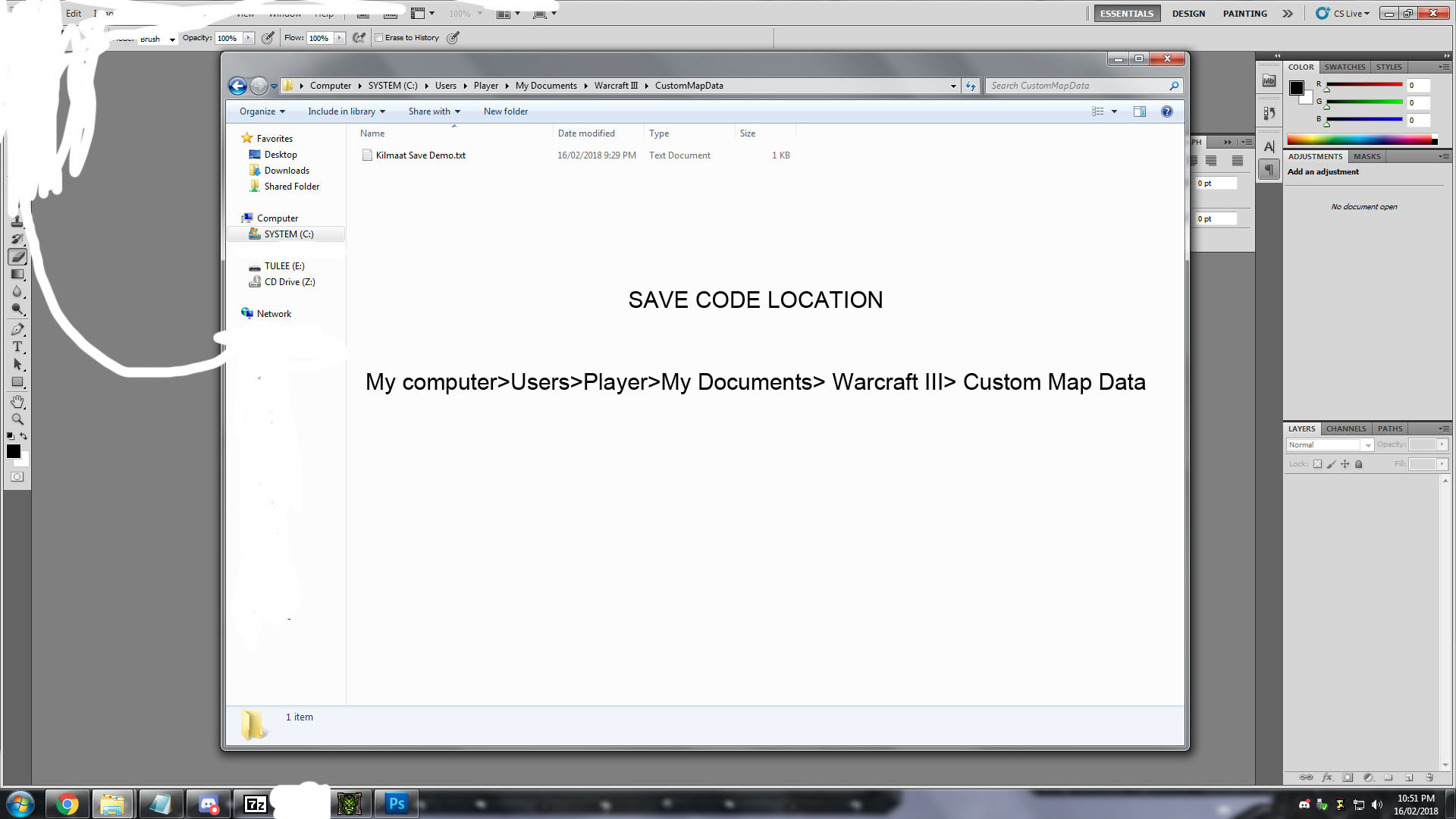The image size is (1456, 819).
Task: Click New folder in Explorer
Action: (x=506, y=111)
